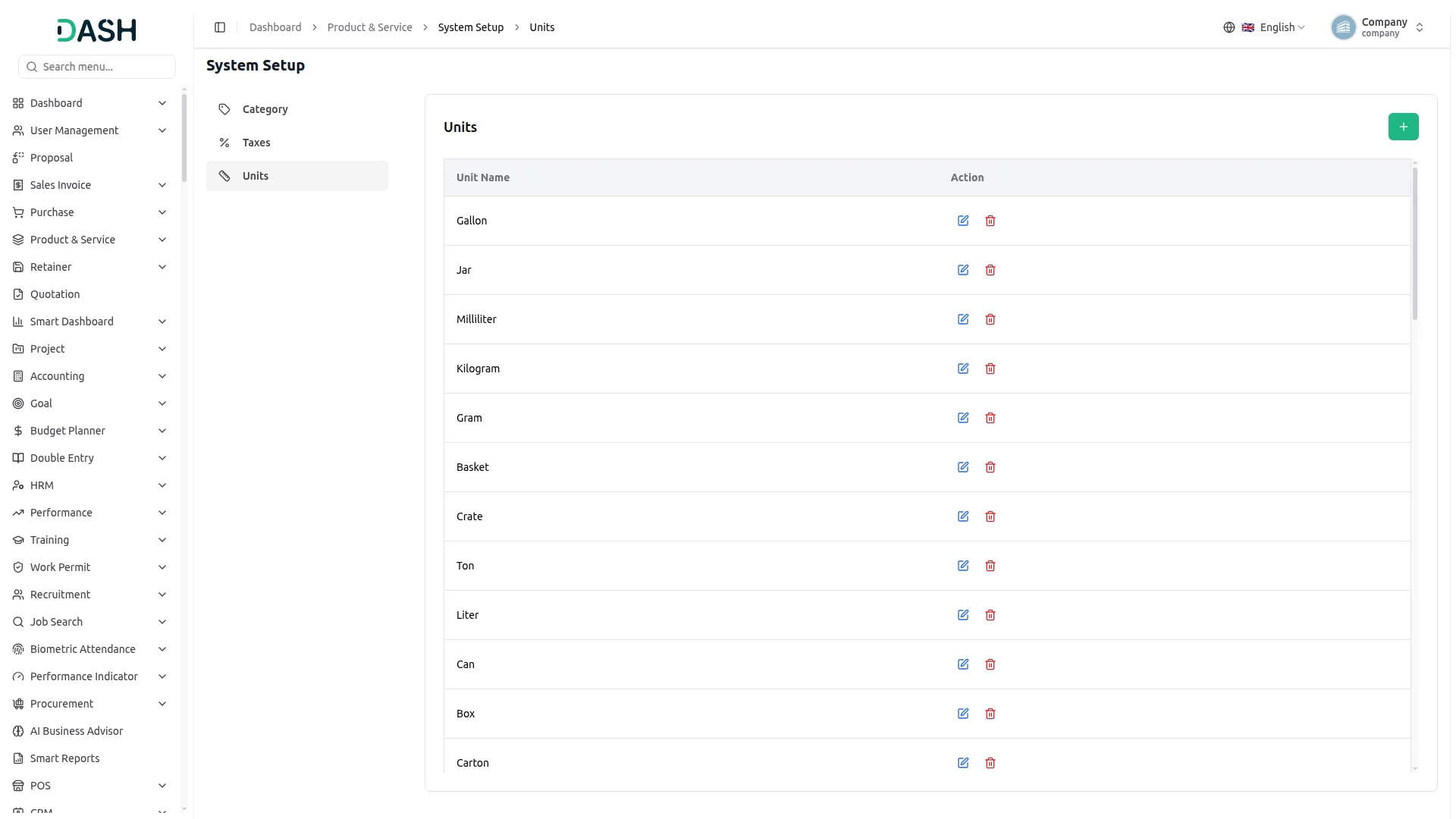Click the green add unit button
This screenshot has width=1456, height=819.
click(1404, 127)
